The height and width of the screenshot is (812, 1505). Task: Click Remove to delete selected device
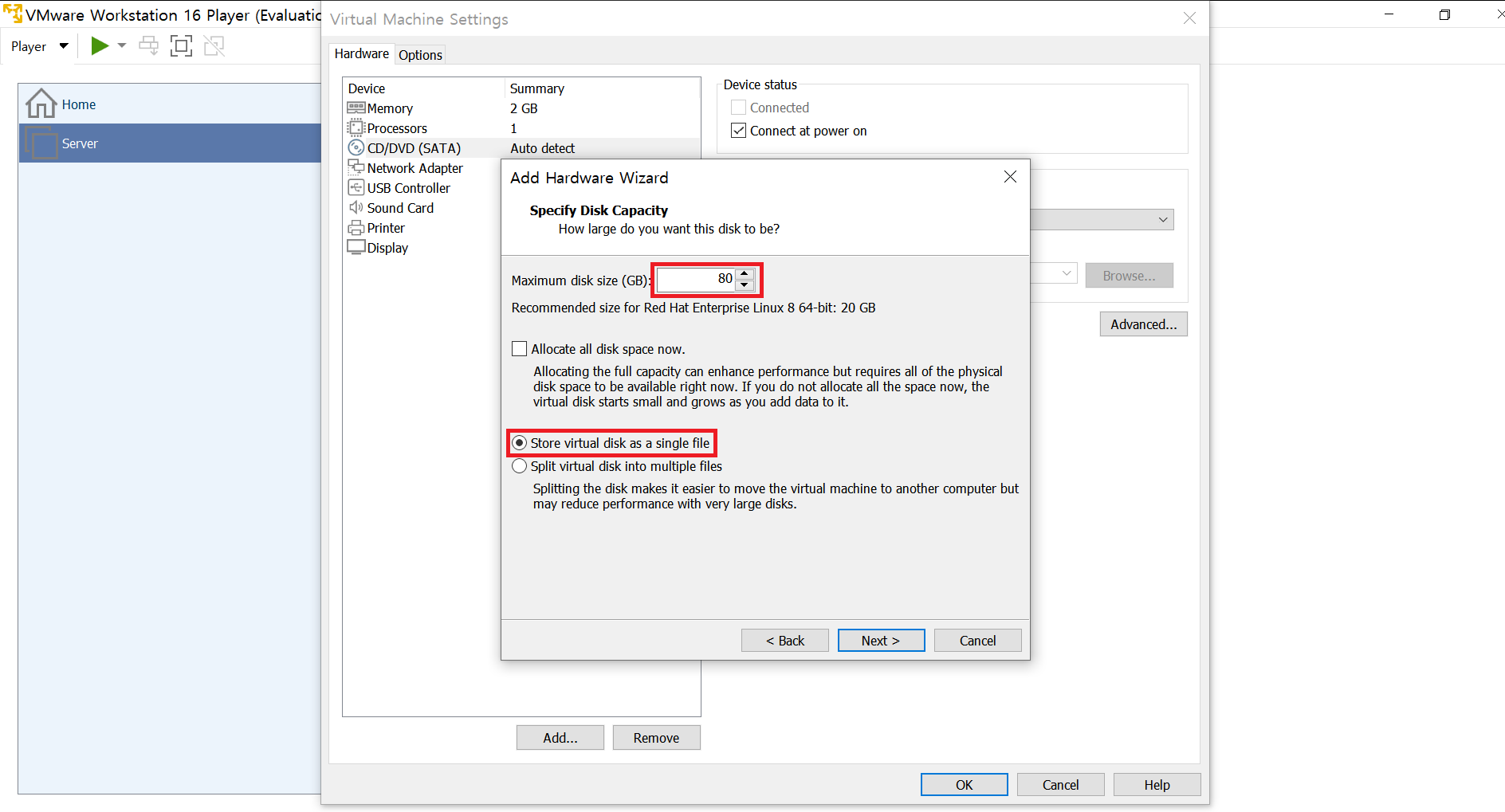point(656,738)
